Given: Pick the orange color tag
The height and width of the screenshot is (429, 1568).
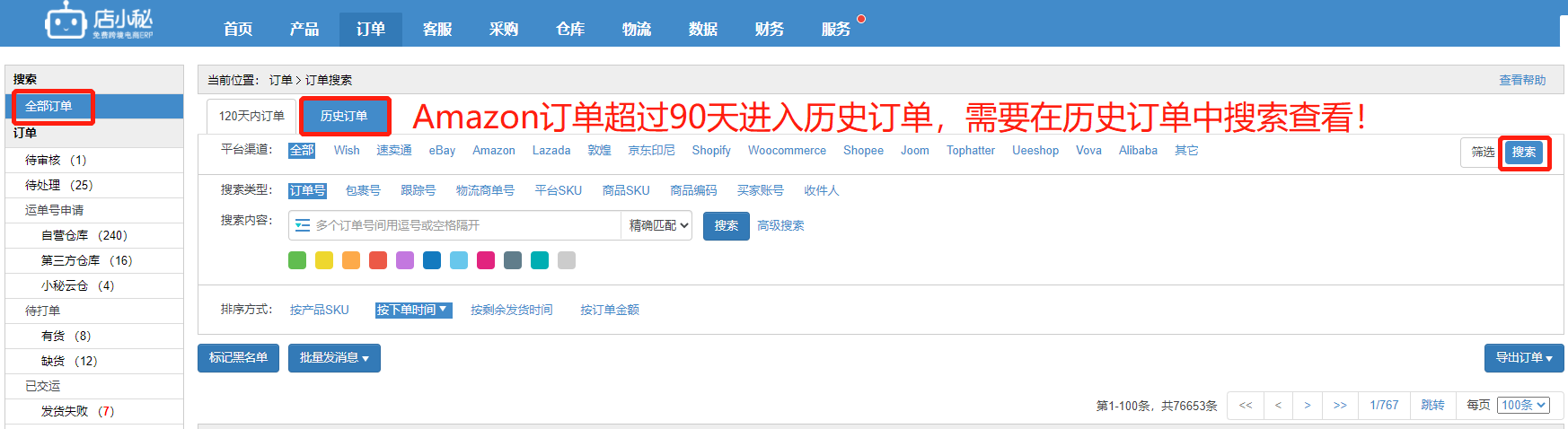Looking at the screenshot, I should coord(351,260).
